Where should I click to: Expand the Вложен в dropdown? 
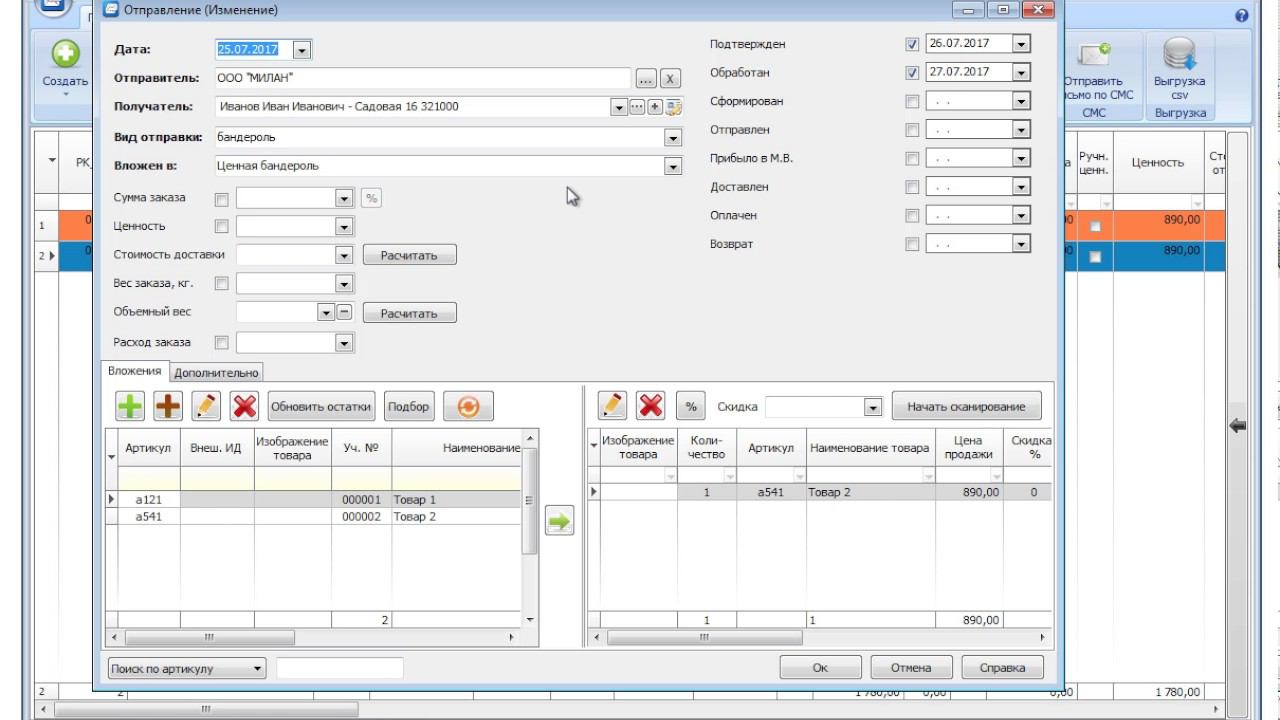click(x=673, y=167)
